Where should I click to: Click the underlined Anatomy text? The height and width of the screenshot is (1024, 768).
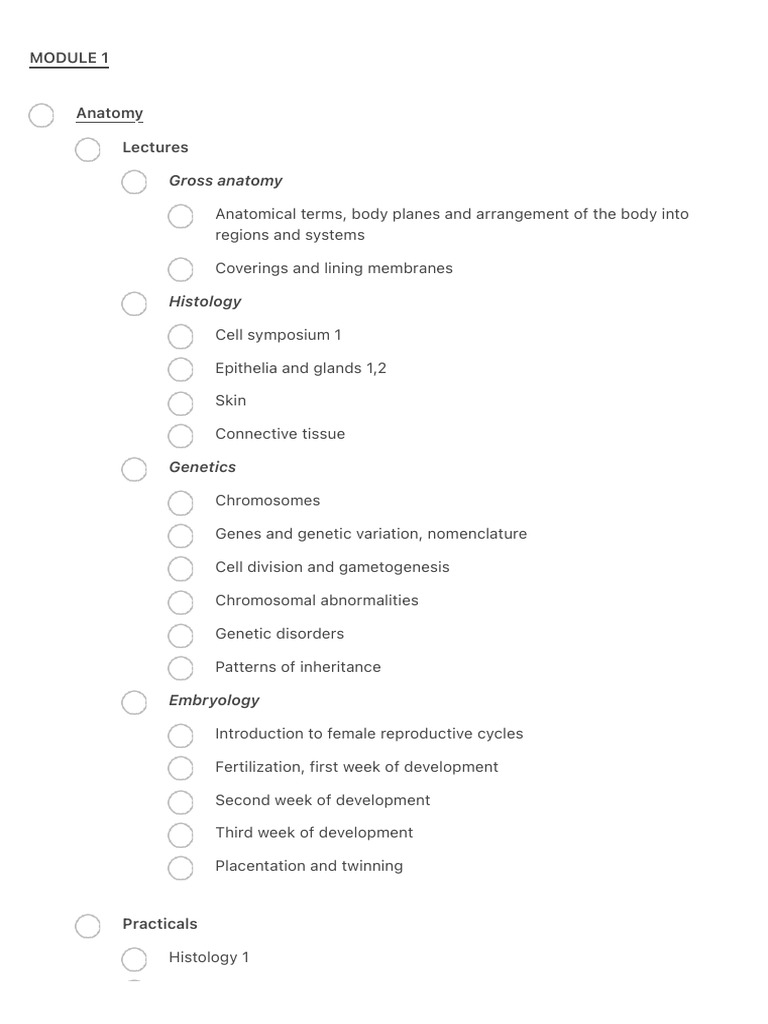click(109, 113)
